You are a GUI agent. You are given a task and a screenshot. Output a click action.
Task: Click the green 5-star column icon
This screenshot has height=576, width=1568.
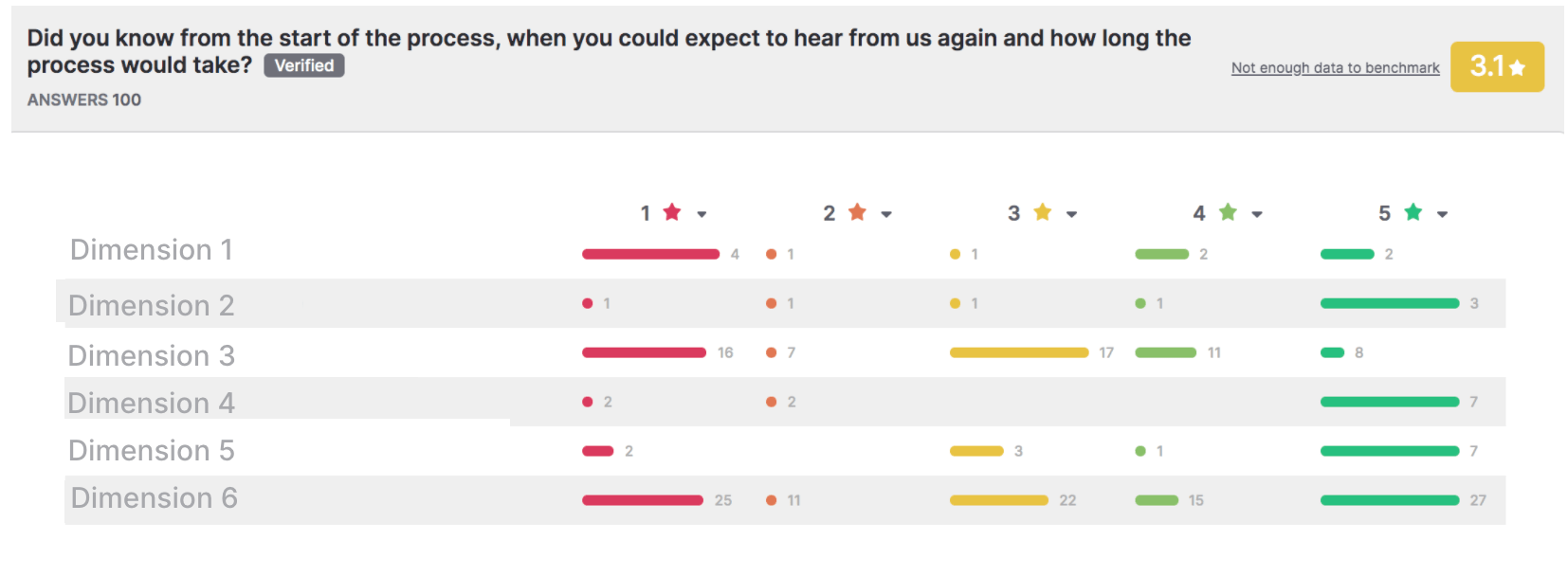click(1413, 212)
